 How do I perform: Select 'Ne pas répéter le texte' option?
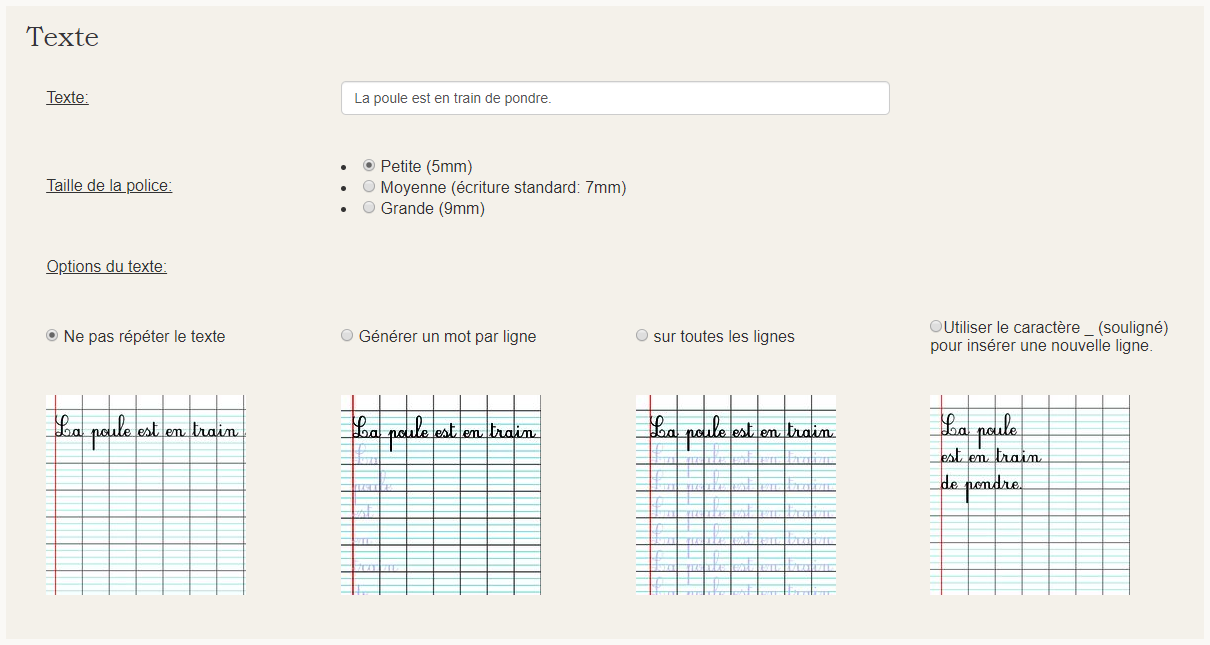click(52, 335)
